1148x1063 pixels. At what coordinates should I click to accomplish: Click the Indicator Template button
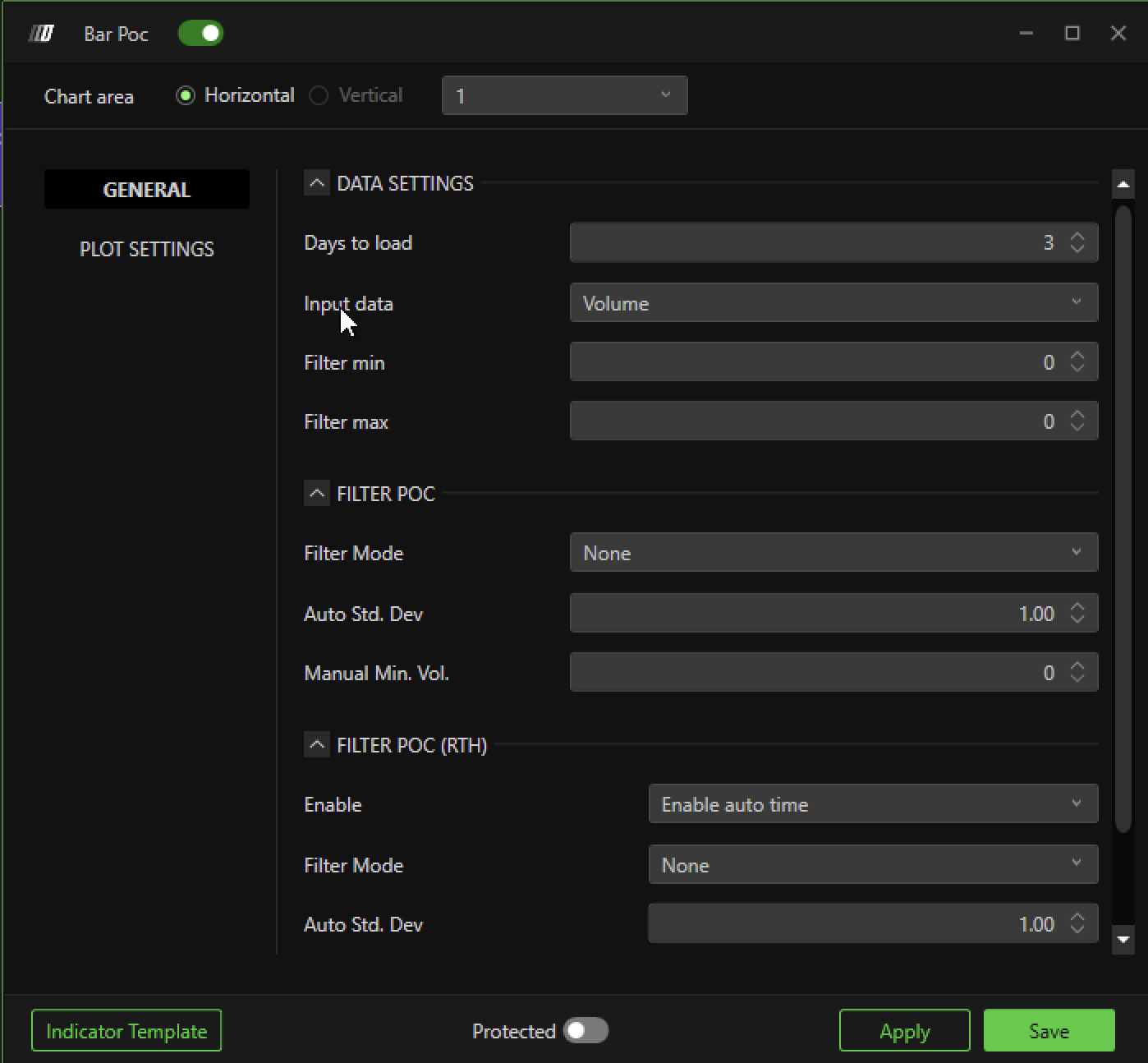click(x=126, y=1031)
